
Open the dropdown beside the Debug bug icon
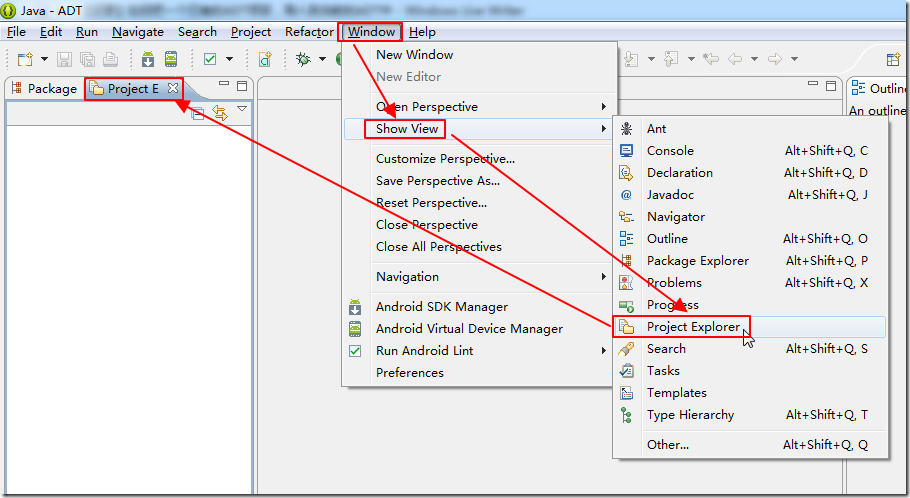click(323, 59)
